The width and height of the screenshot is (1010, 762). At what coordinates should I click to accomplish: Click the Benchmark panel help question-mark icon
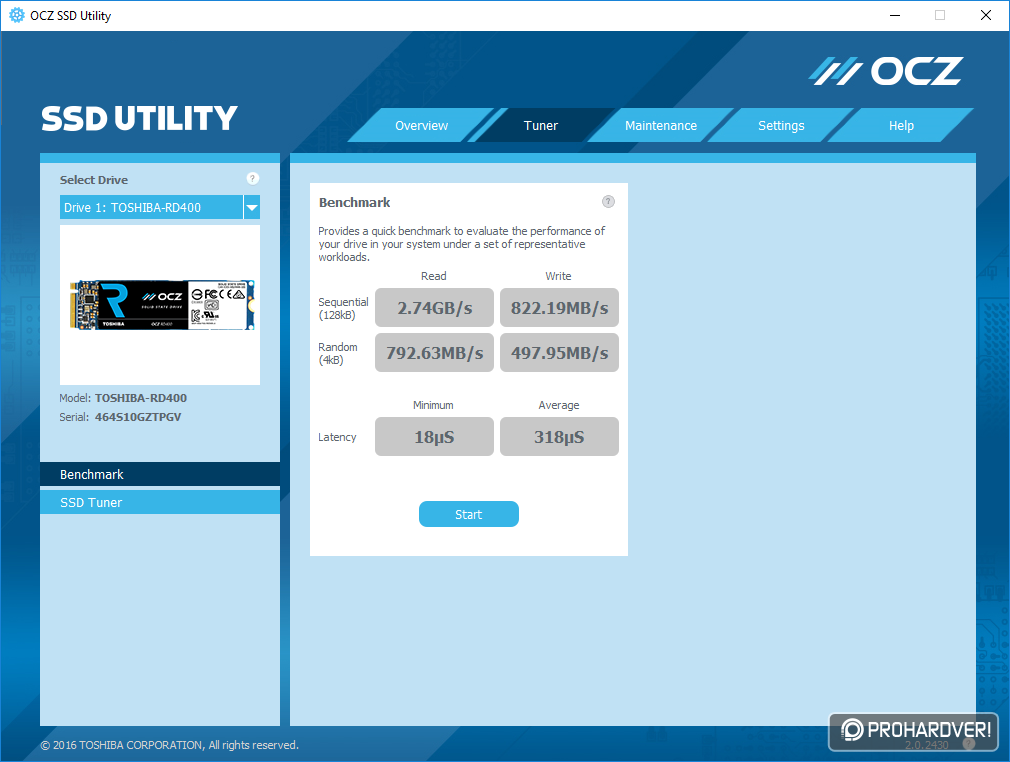(x=608, y=202)
